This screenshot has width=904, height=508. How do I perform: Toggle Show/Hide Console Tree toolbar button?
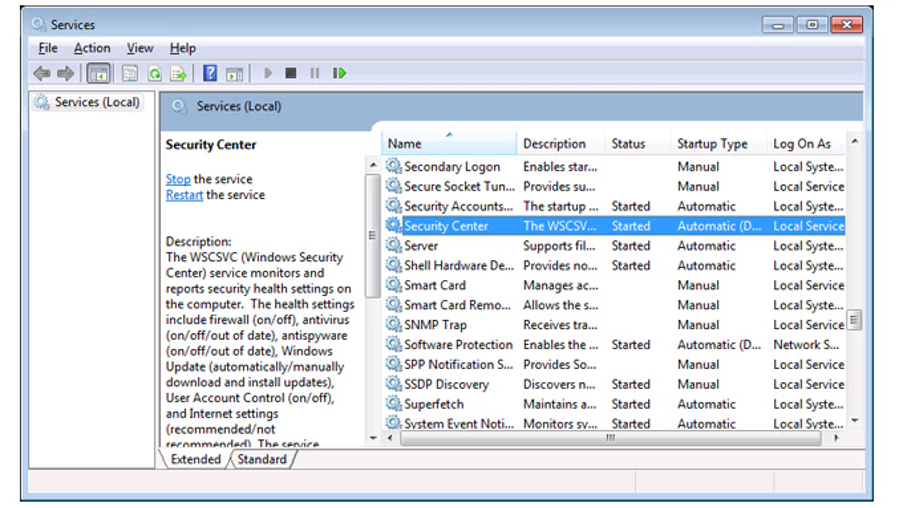(x=98, y=73)
